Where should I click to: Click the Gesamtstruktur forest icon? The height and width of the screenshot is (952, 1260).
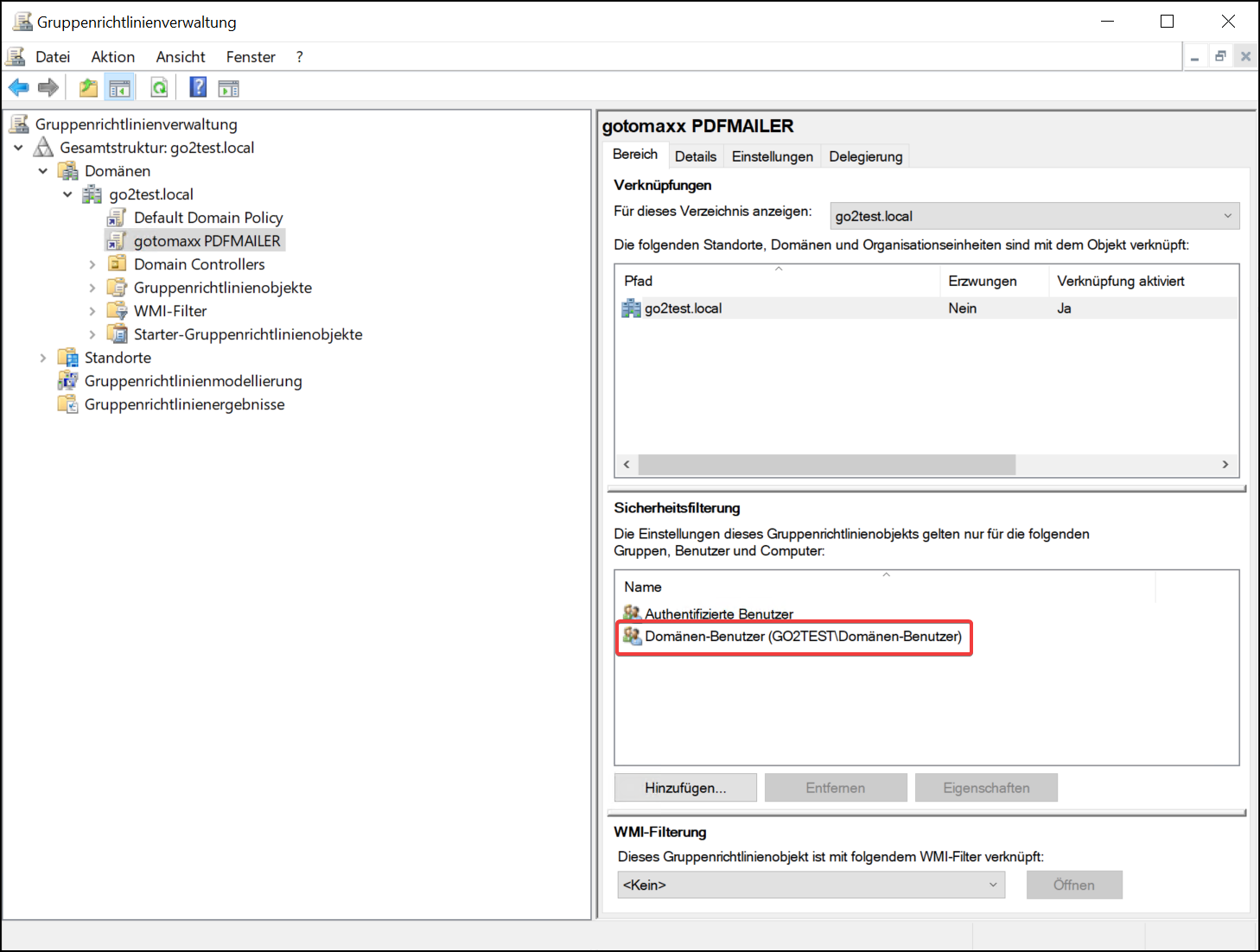pos(43,148)
